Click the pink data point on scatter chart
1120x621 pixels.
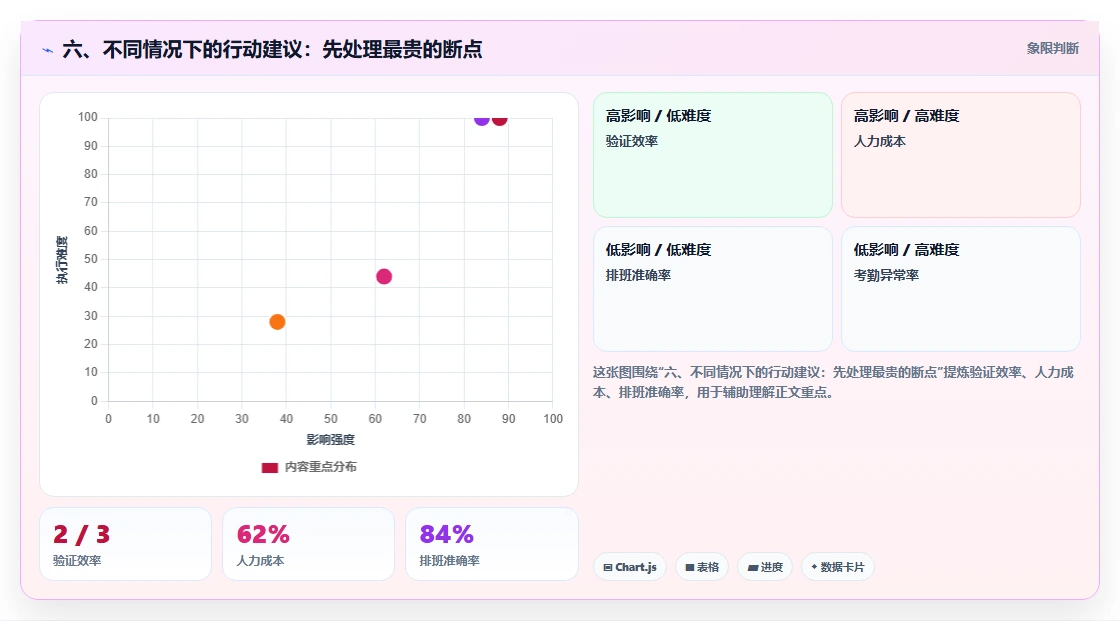tap(384, 277)
